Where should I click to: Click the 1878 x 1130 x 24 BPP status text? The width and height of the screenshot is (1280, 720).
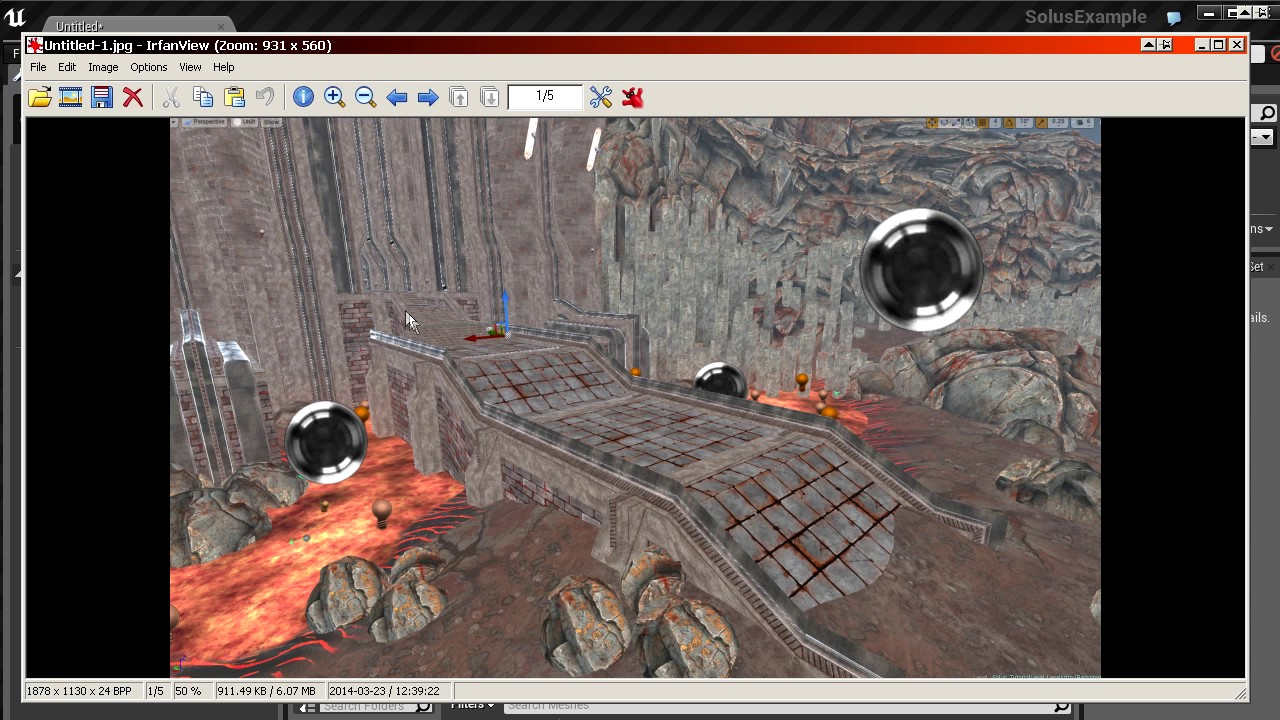[79, 691]
